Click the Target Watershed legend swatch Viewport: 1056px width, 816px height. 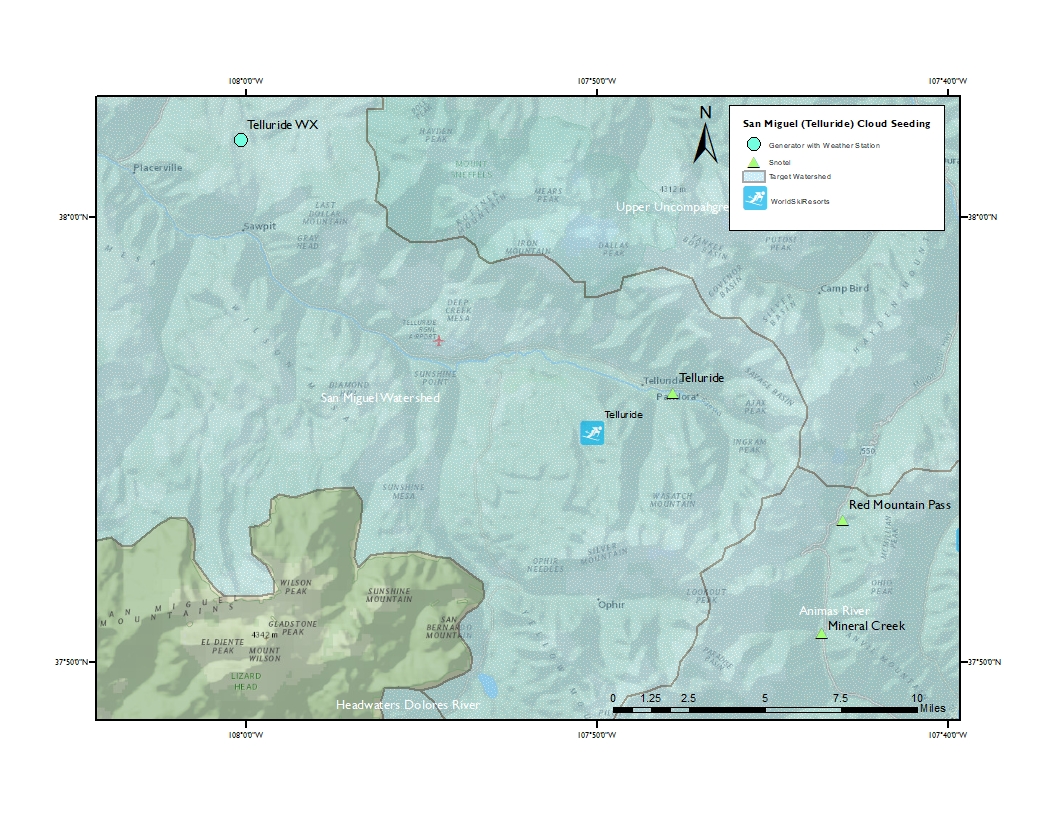(754, 176)
